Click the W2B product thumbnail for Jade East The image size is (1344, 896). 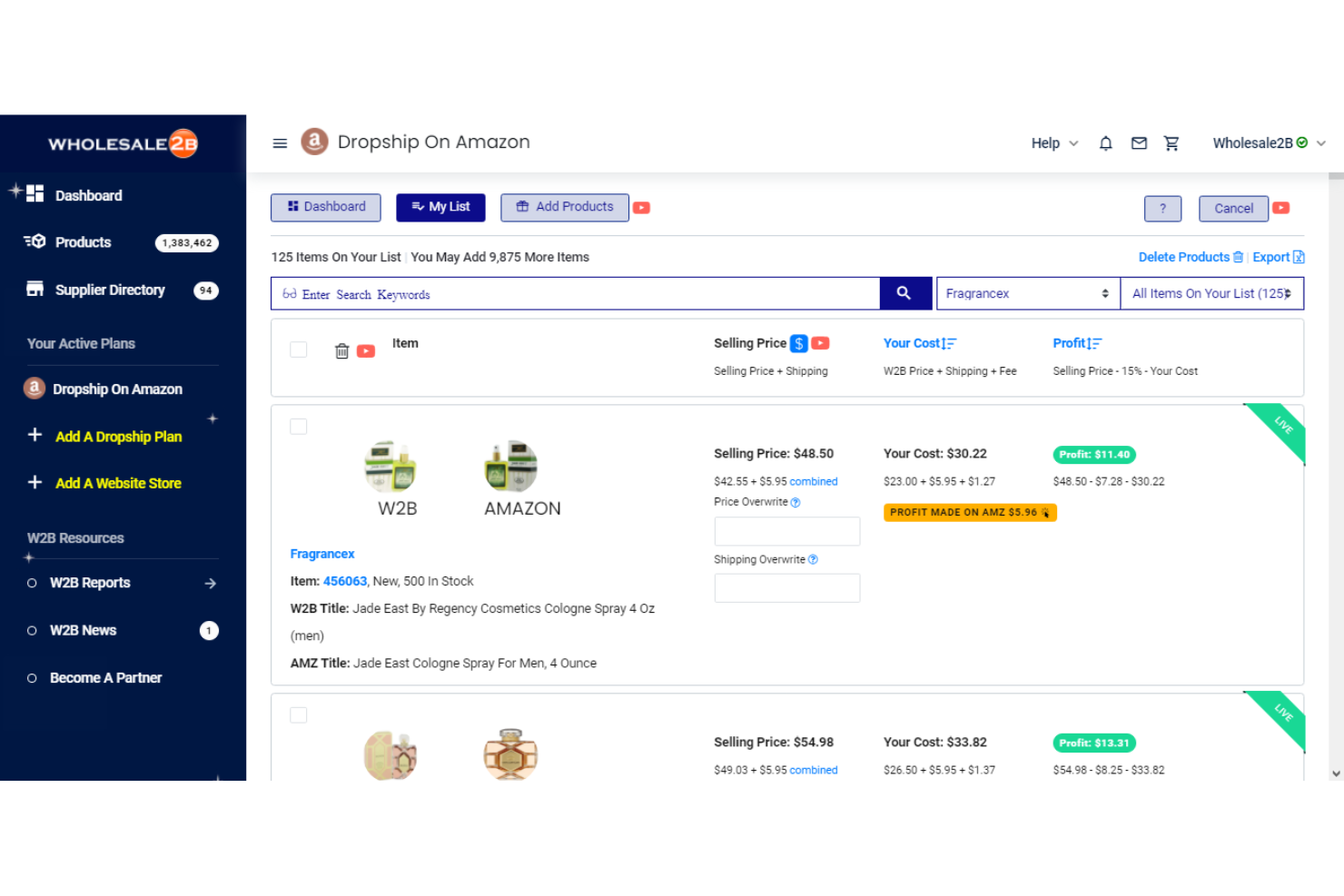[x=390, y=466]
